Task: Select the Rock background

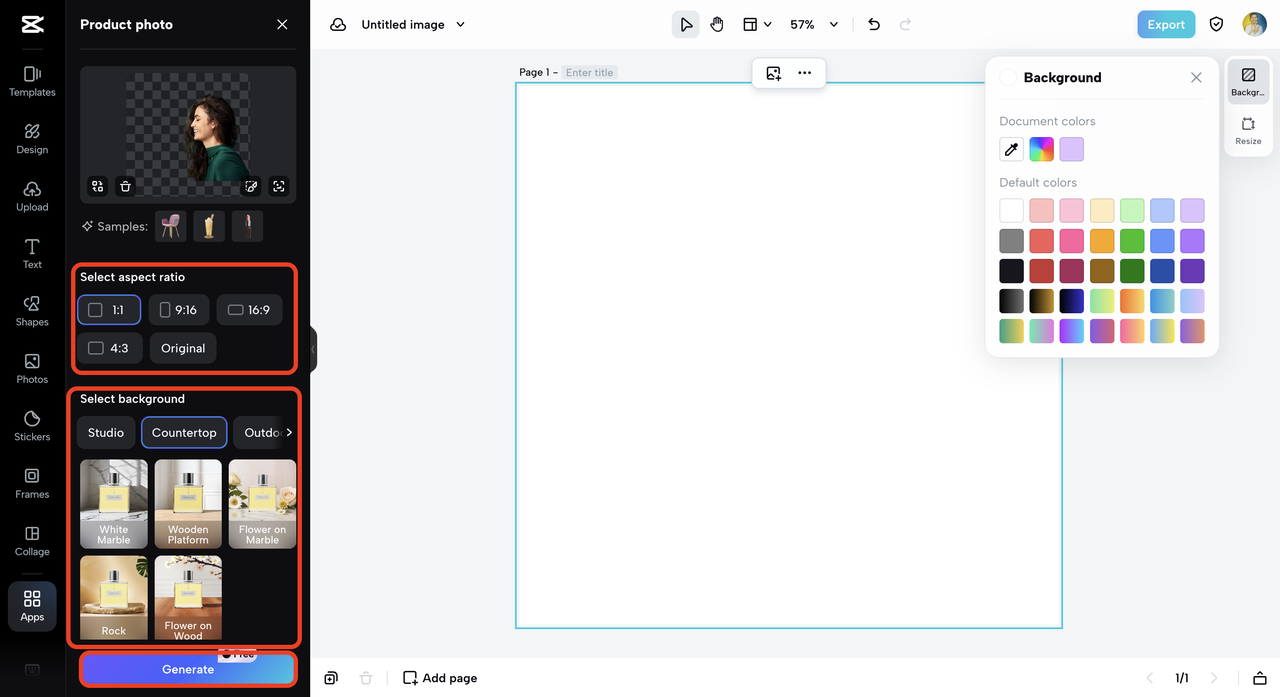Action: coord(114,598)
